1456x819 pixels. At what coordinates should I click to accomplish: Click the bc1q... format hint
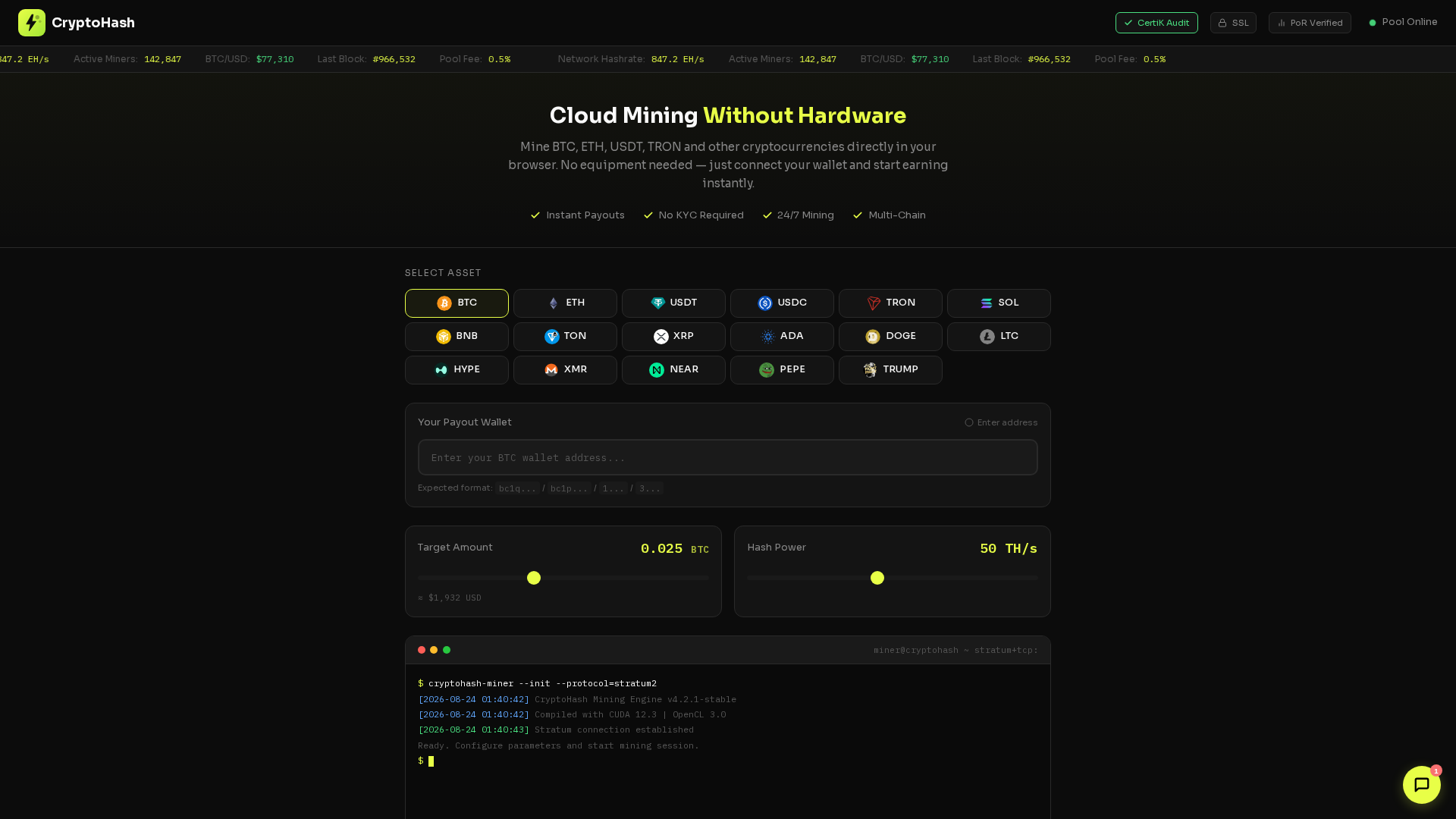point(517,488)
